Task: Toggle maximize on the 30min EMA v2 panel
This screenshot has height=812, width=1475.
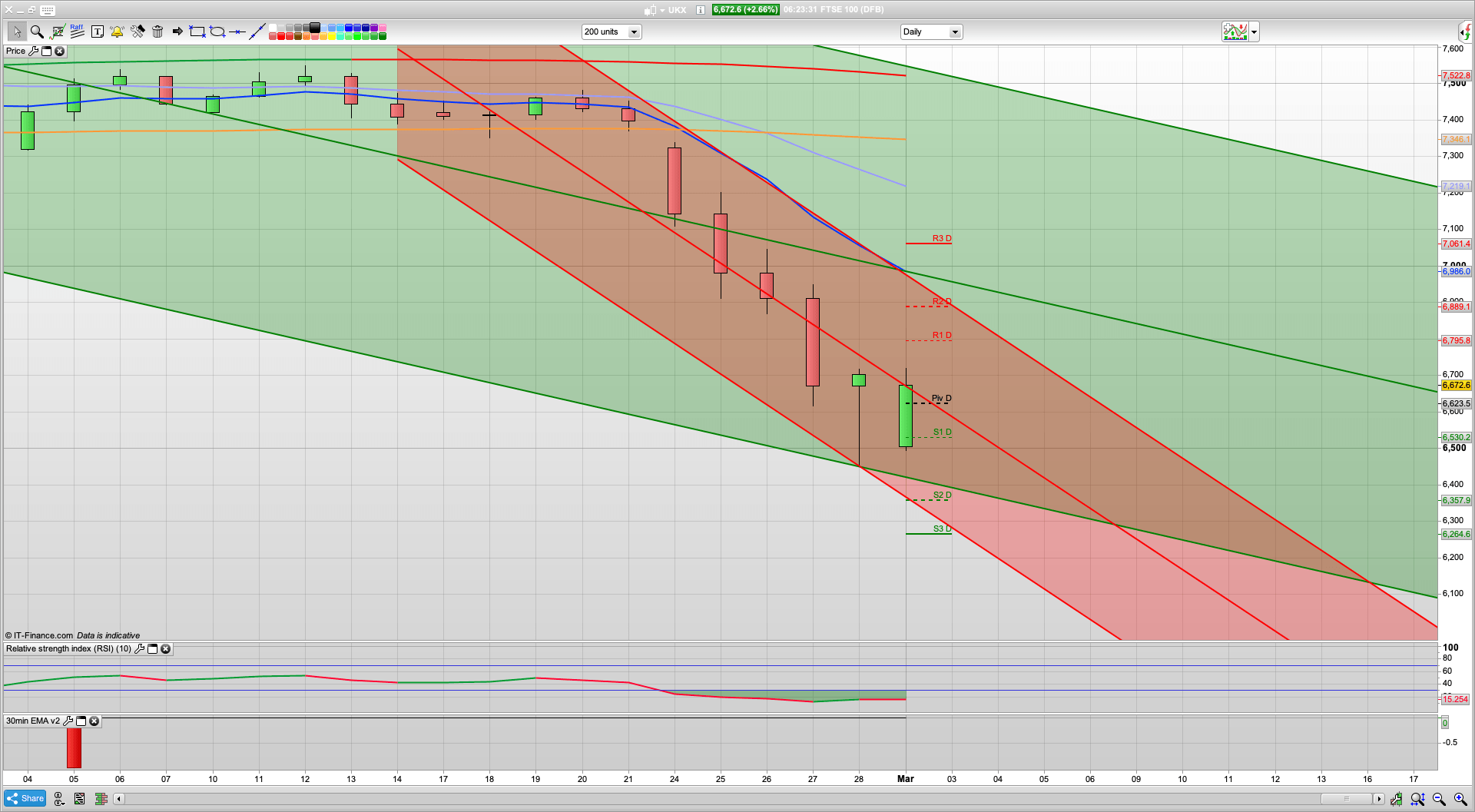Action: click(x=81, y=721)
